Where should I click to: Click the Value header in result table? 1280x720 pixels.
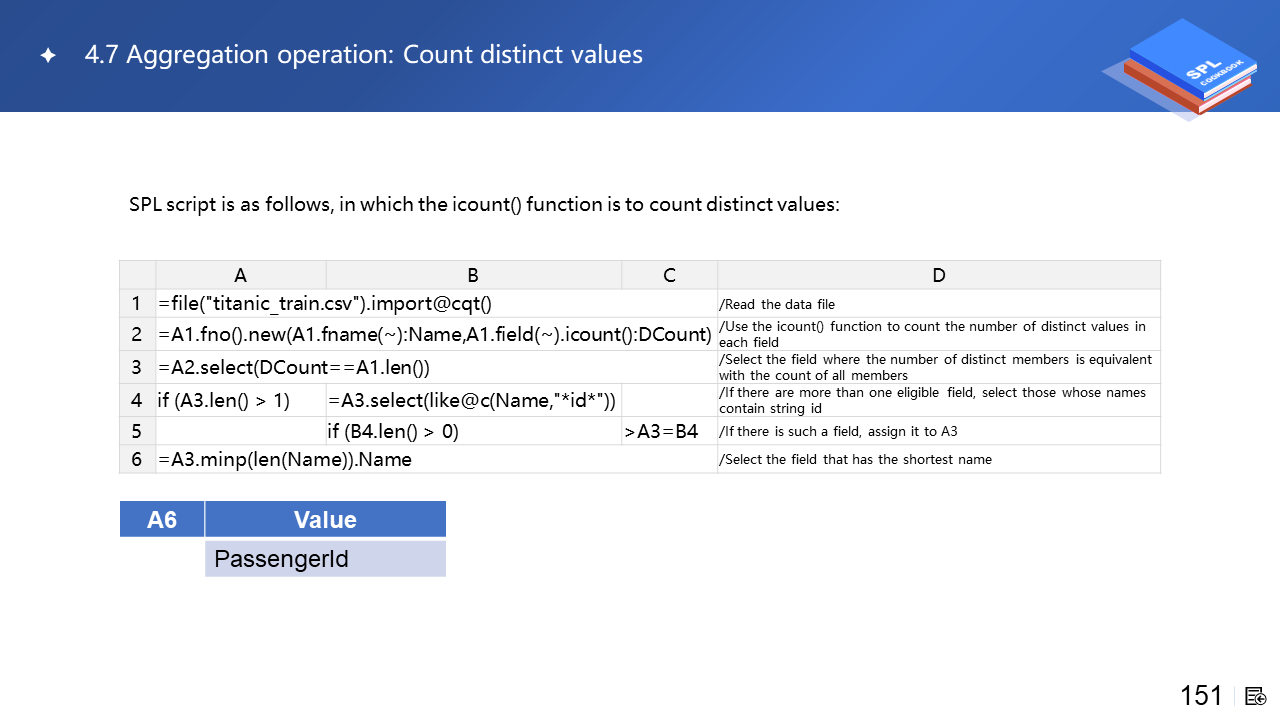click(325, 519)
